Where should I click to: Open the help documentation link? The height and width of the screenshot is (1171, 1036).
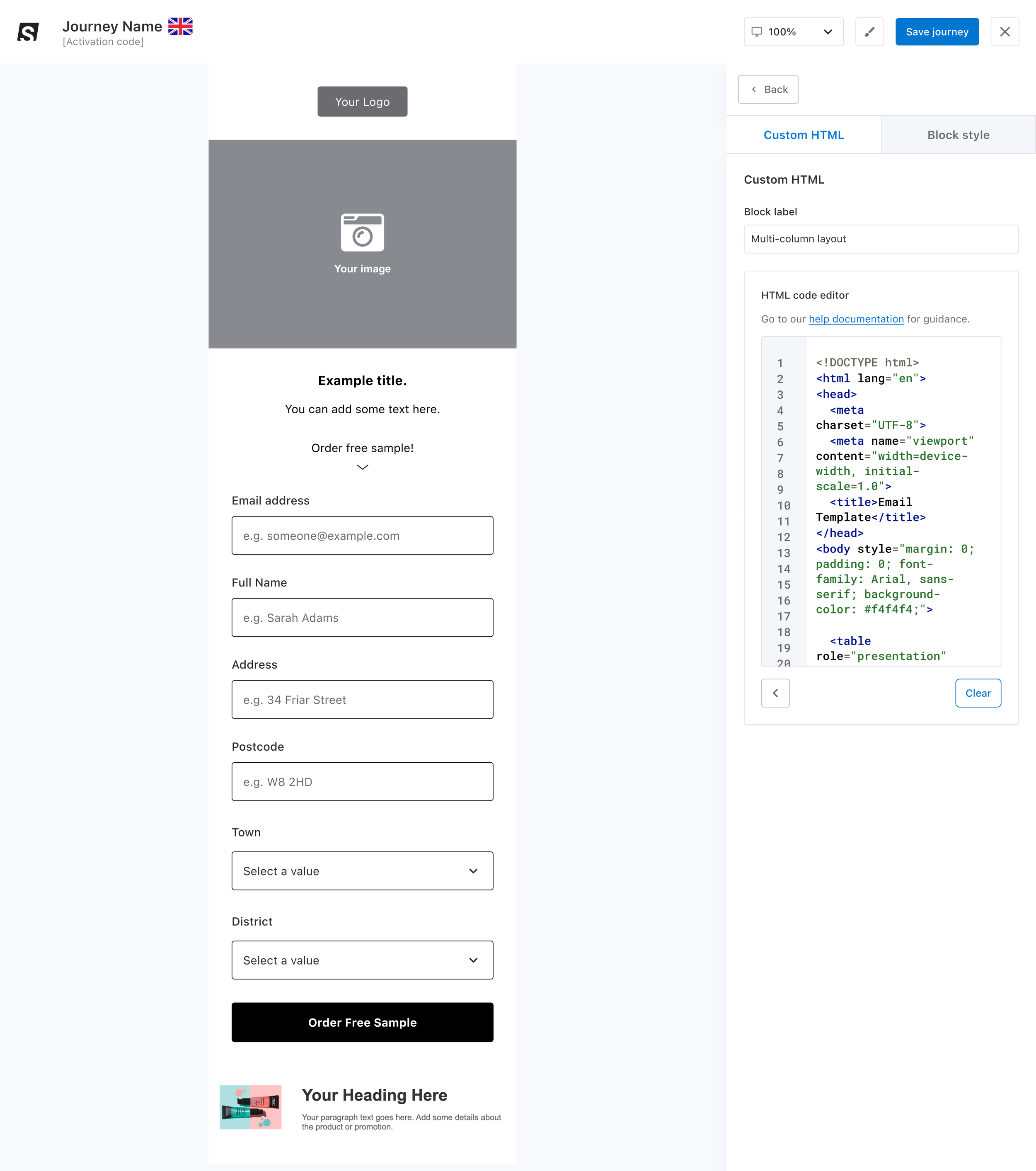[856, 319]
